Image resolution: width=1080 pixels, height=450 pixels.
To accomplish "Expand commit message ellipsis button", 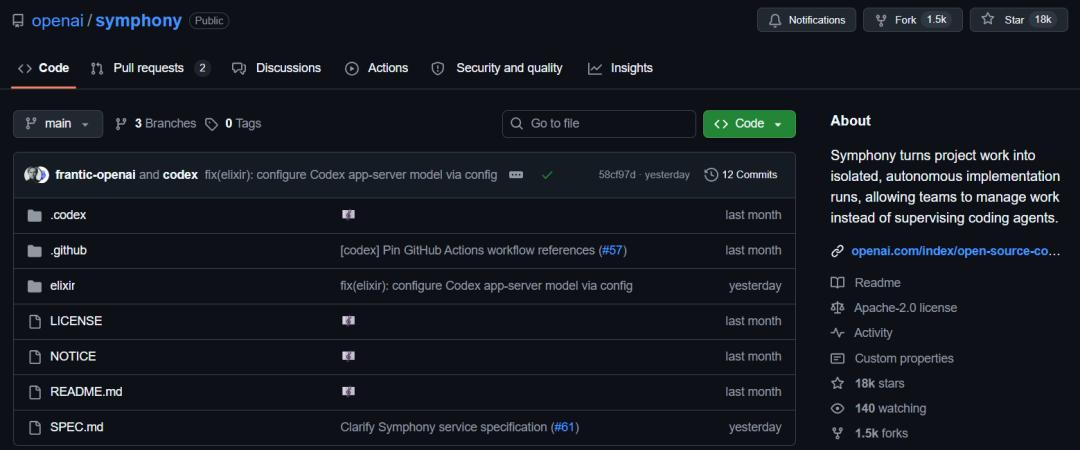I will (x=516, y=175).
